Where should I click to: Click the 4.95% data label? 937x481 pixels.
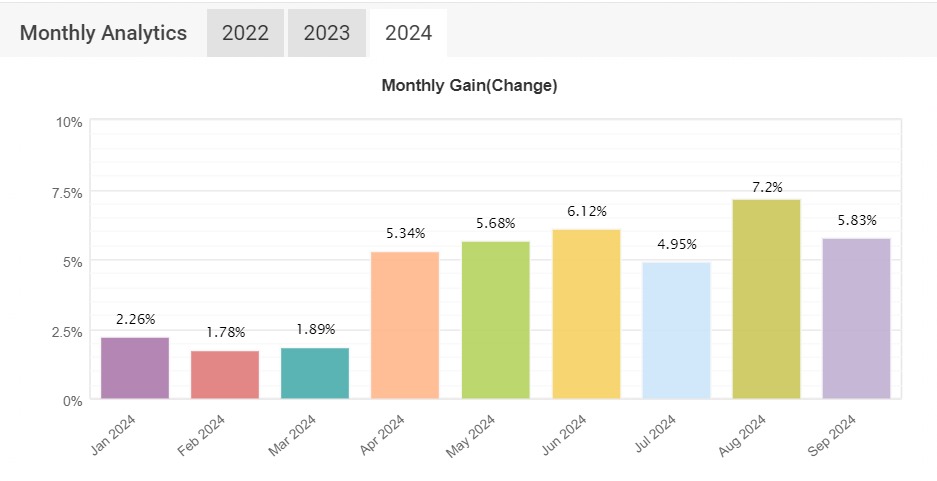click(676, 244)
